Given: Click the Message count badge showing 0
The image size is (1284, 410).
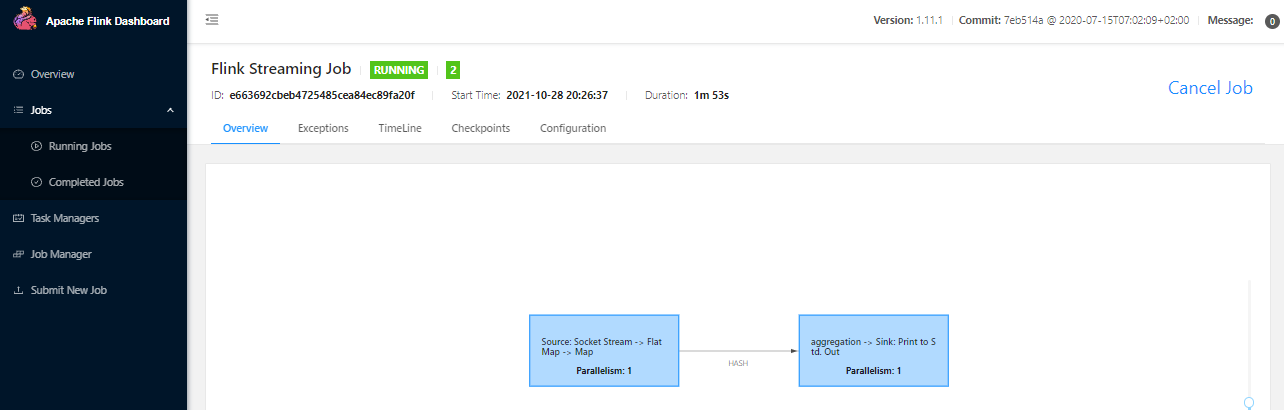Looking at the screenshot, I should coord(1272,22).
